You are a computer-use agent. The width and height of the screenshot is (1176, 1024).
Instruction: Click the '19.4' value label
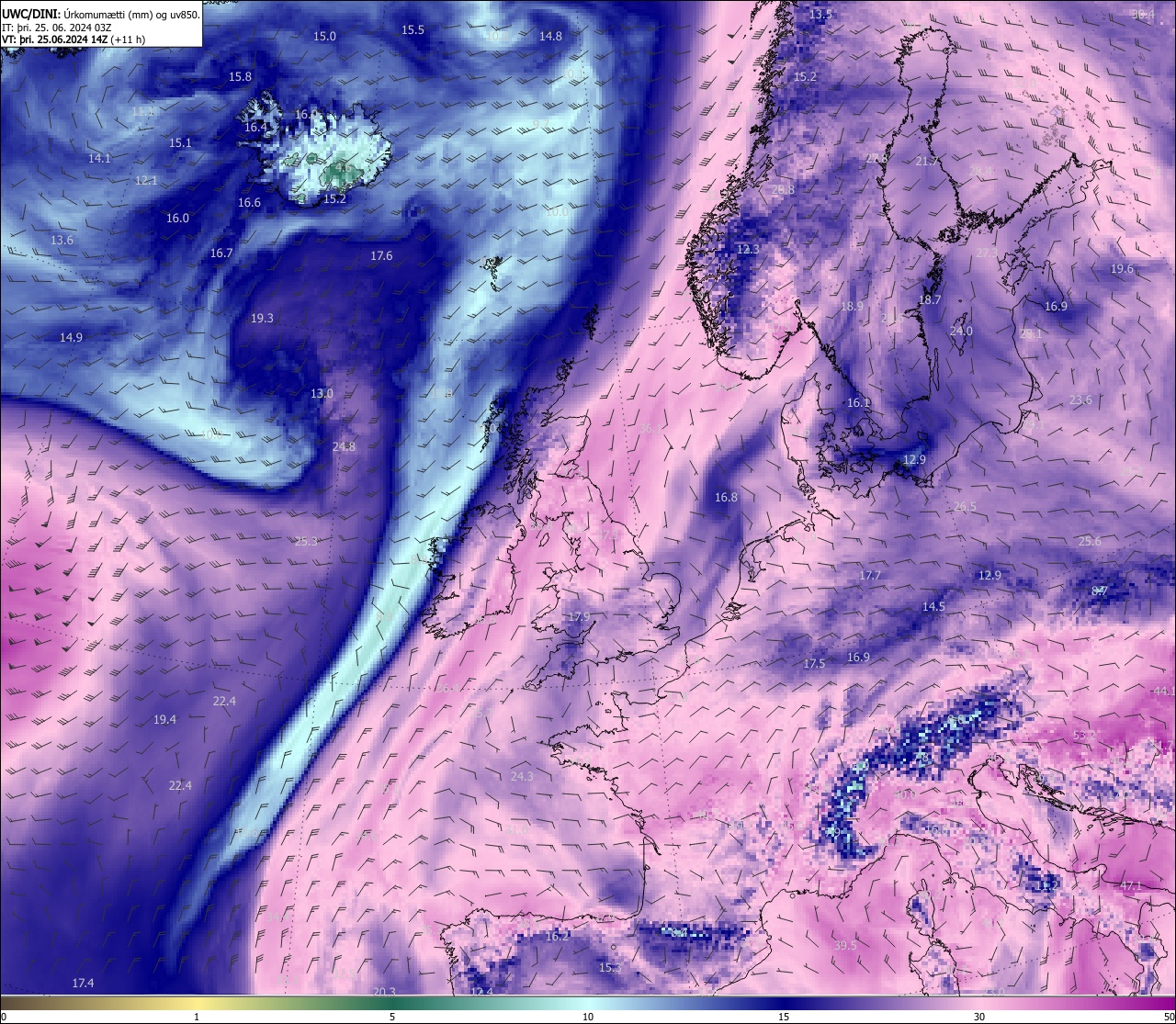(x=164, y=719)
